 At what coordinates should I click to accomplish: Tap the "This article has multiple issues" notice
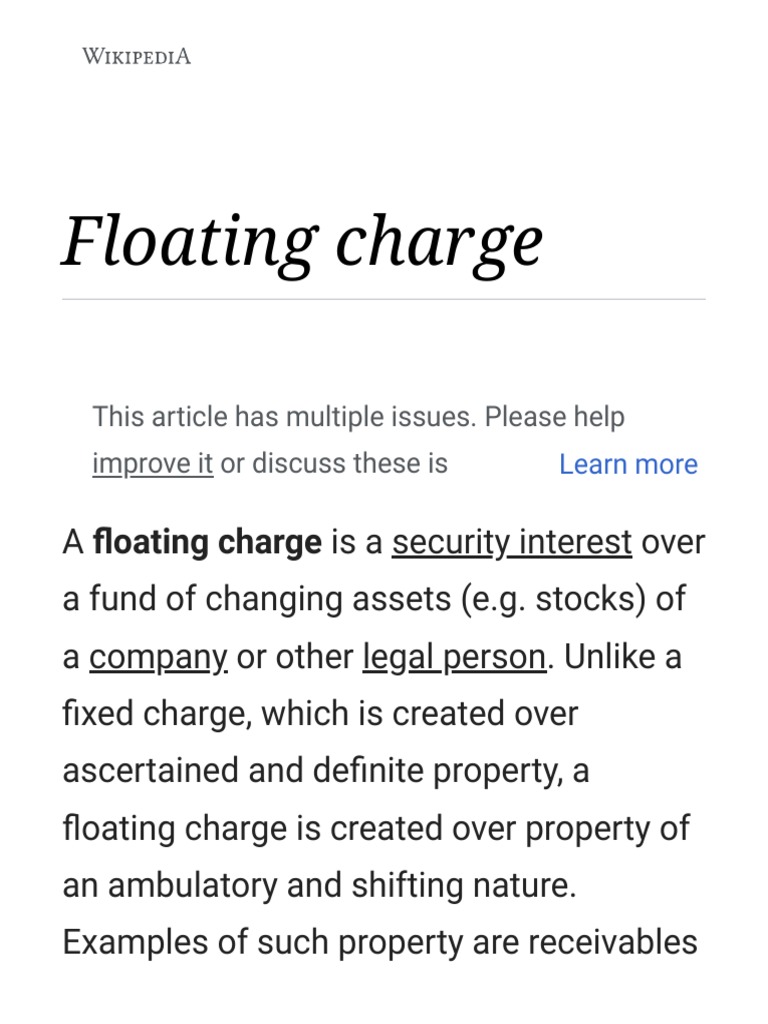click(x=282, y=417)
